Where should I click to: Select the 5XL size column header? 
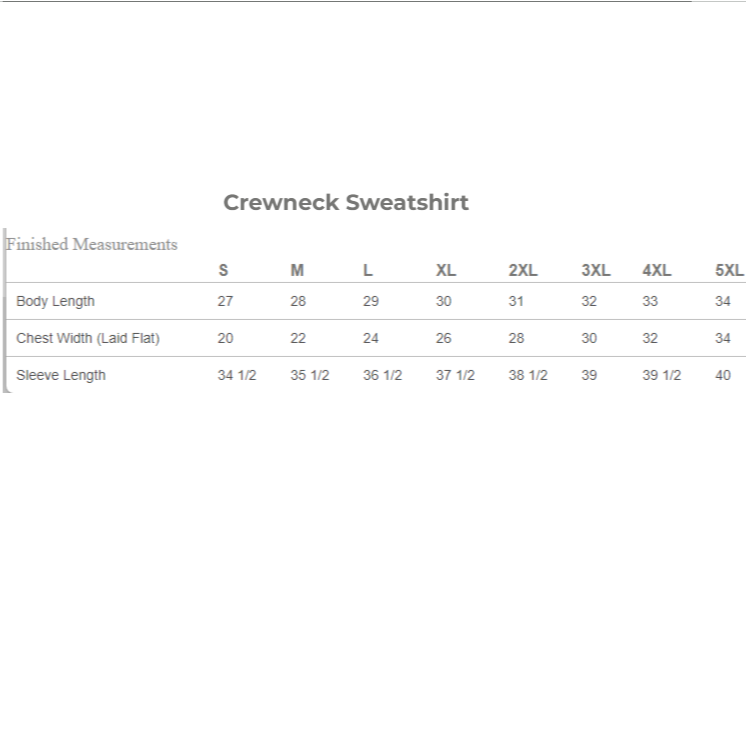(x=729, y=271)
